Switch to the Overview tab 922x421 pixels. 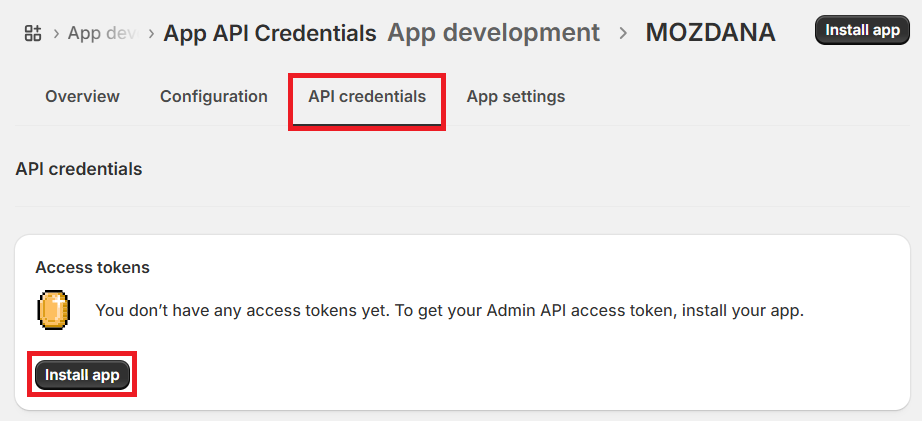[82, 97]
